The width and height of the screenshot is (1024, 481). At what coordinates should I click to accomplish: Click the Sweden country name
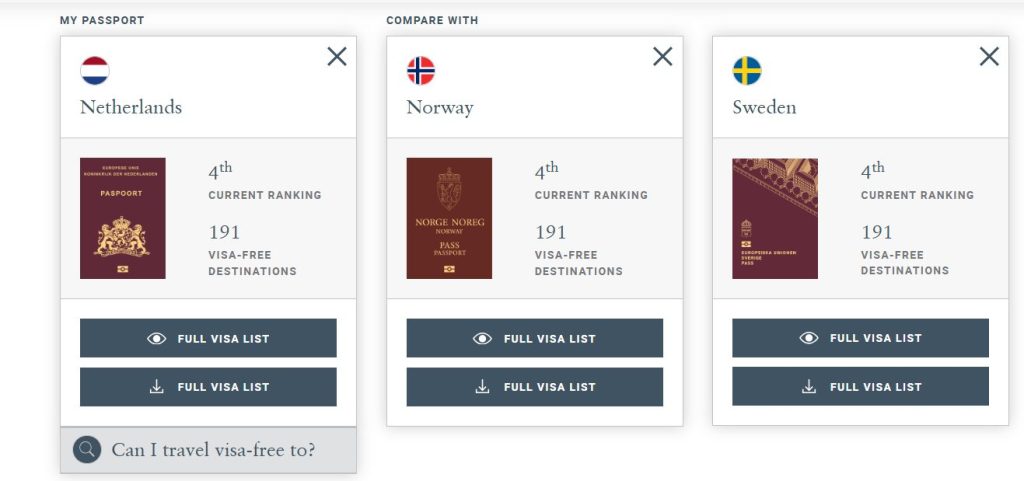tap(765, 107)
